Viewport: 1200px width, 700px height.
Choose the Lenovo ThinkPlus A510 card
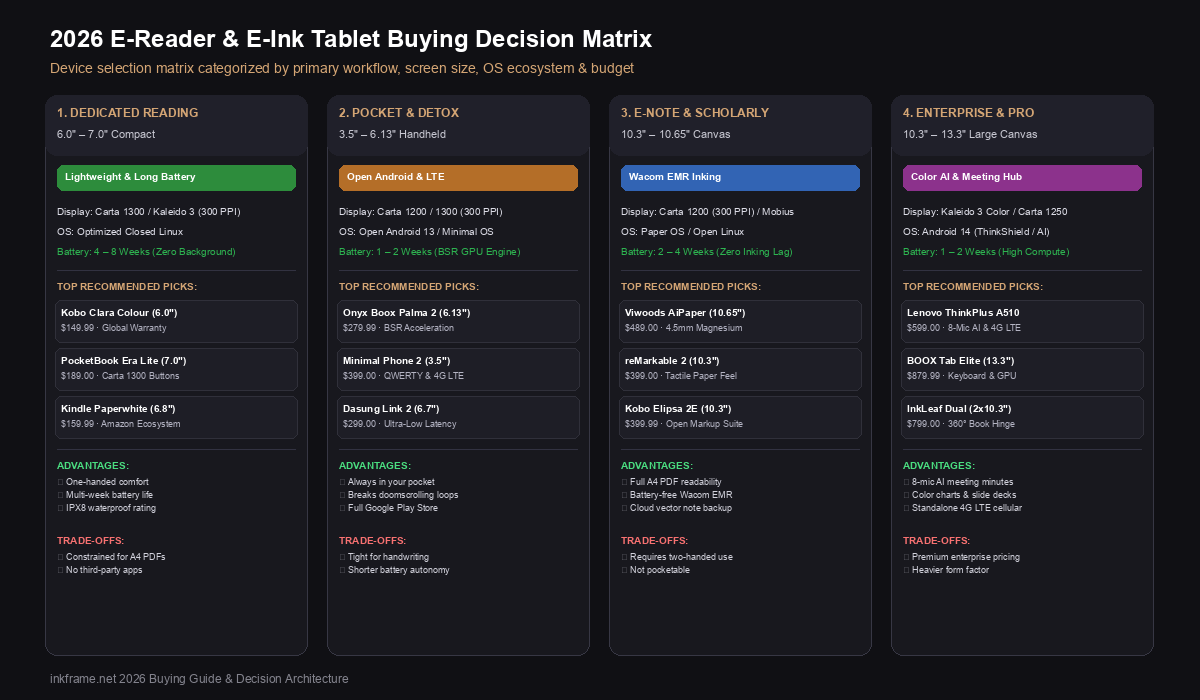[x=1022, y=321]
